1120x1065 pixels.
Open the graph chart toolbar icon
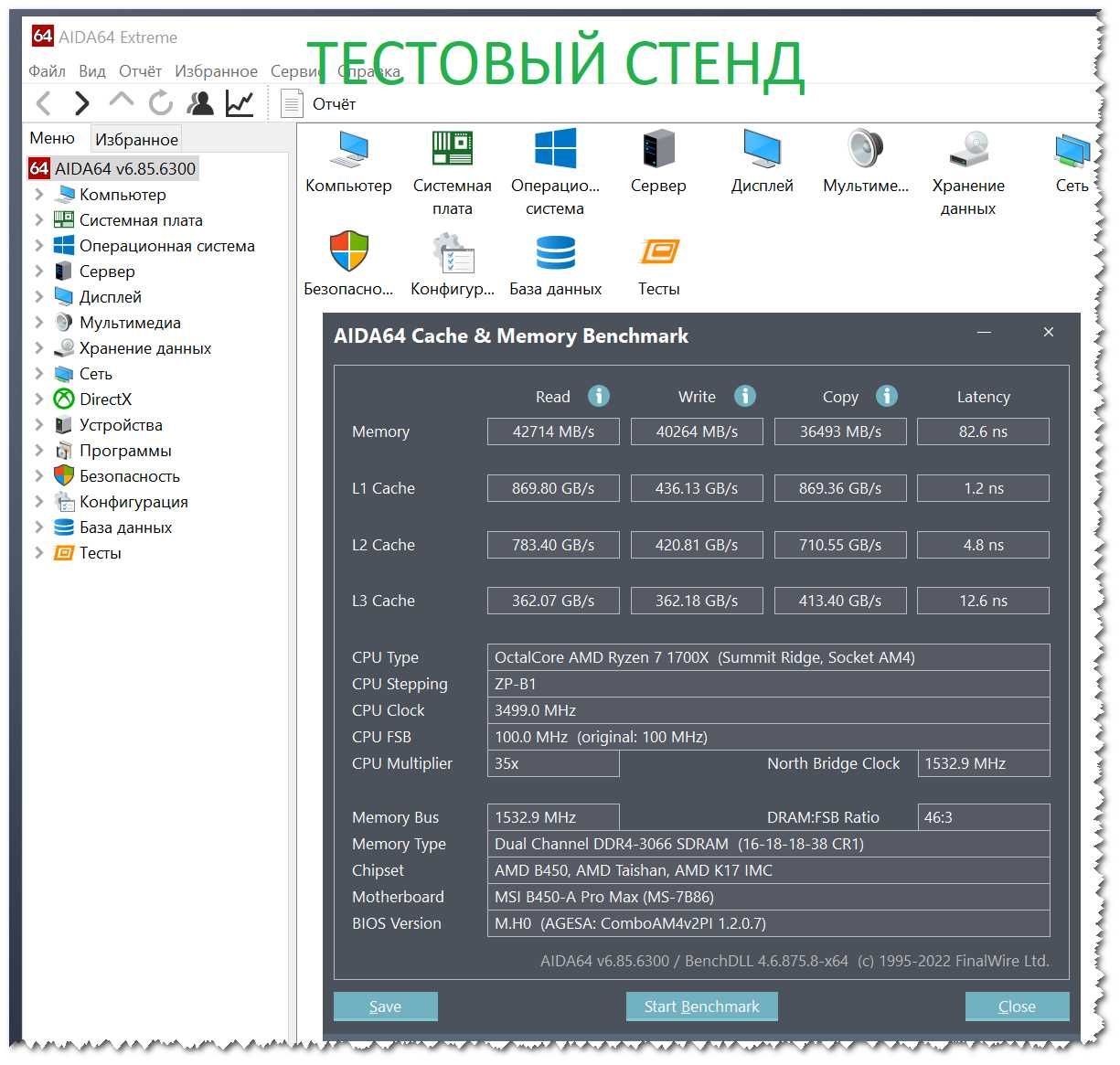point(240,103)
